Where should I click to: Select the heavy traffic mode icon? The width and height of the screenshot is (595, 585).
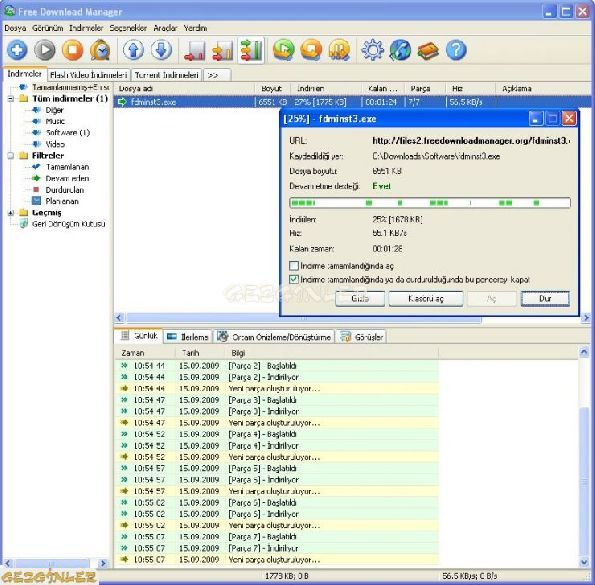pos(251,50)
